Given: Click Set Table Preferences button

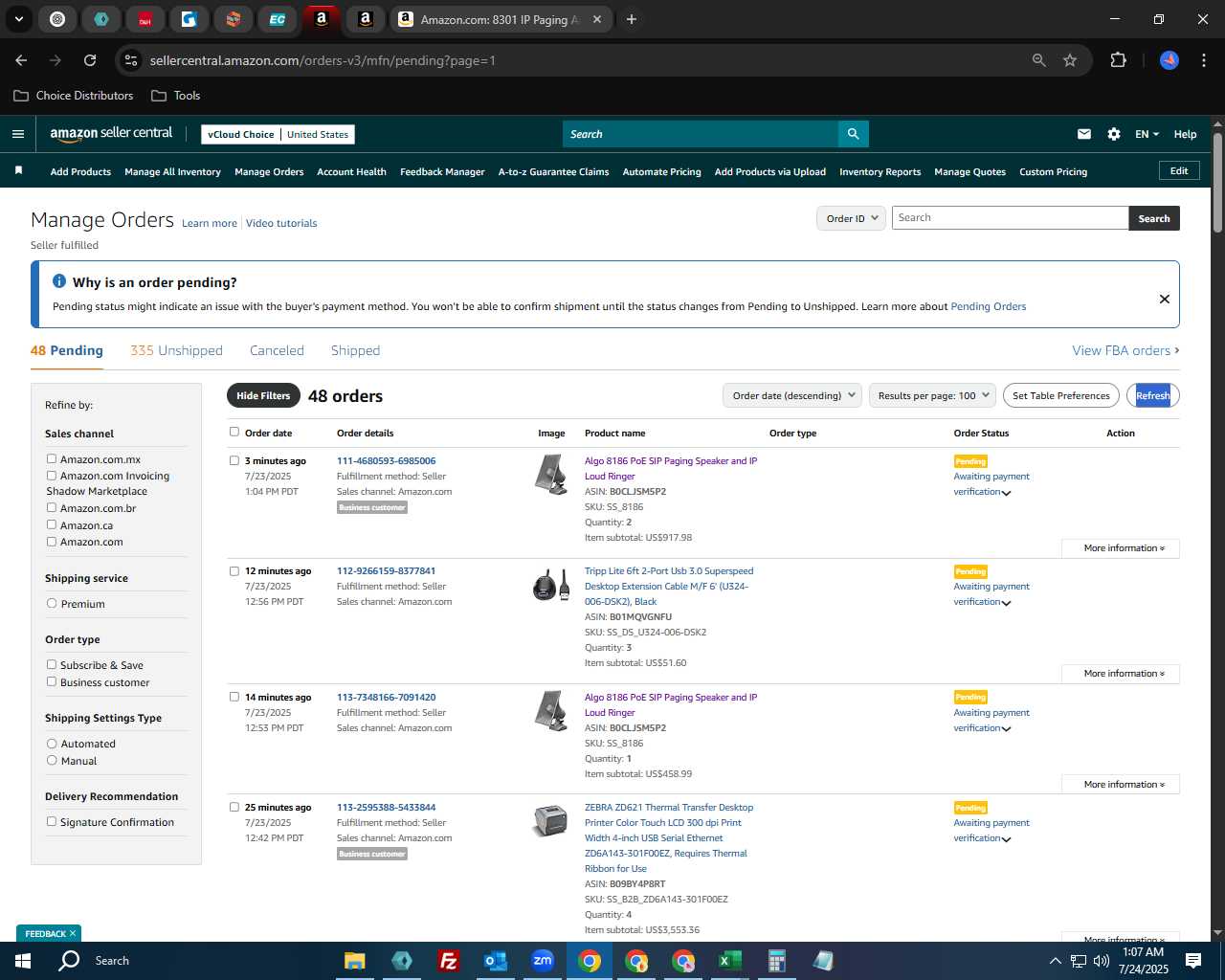Looking at the screenshot, I should click(1060, 395).
